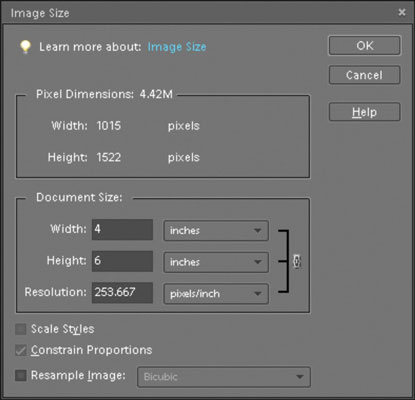Click the Learn more about label
This screenshot has height=400, width=415.
90,47
